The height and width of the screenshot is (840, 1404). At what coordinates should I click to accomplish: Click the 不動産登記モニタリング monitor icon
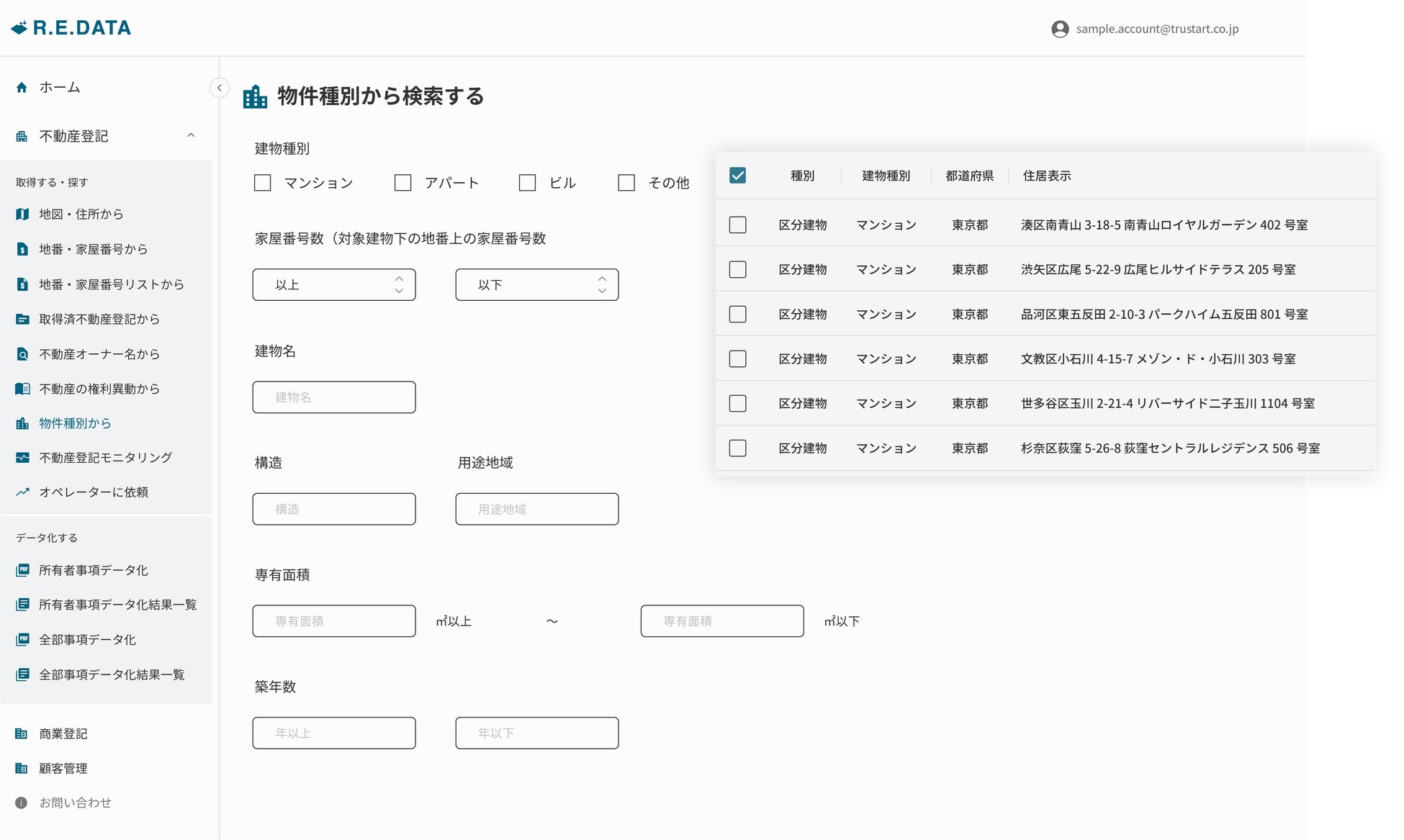pyautogui.click(x=22, y=458)
